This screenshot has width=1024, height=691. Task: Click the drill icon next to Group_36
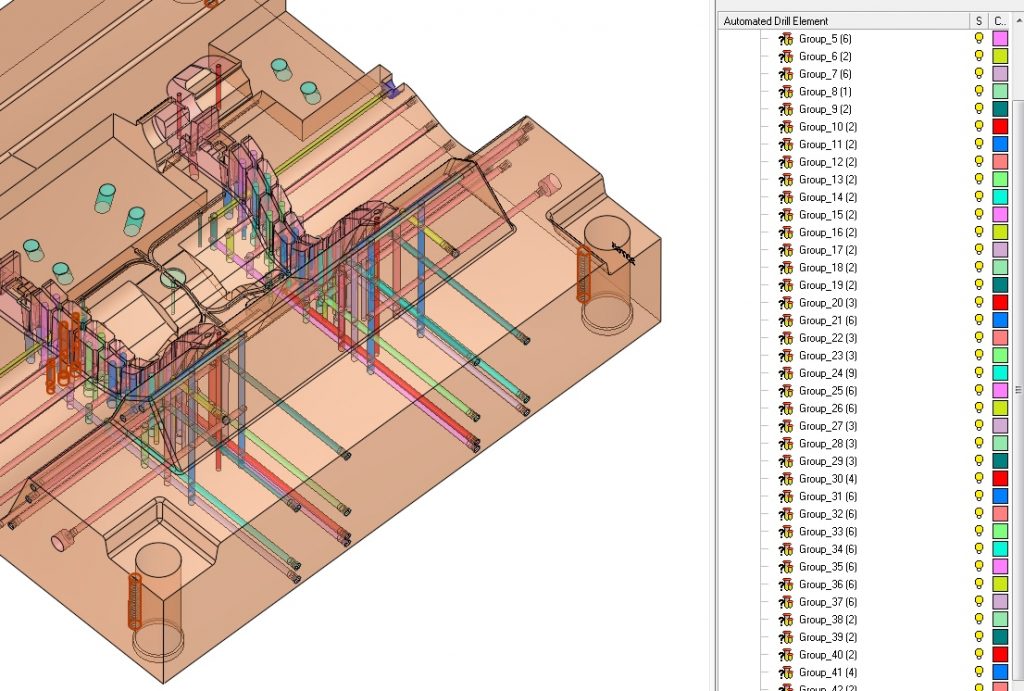tap(786, 584)
